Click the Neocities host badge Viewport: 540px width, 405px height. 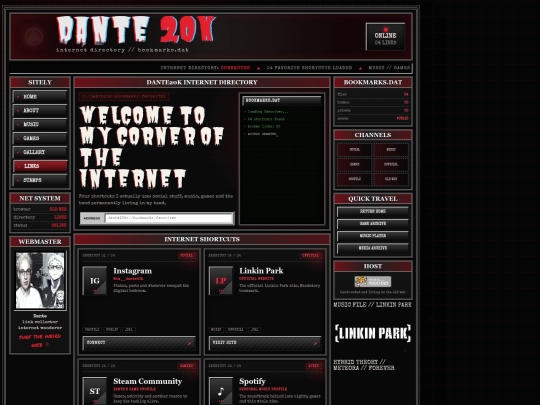[373, 282]
